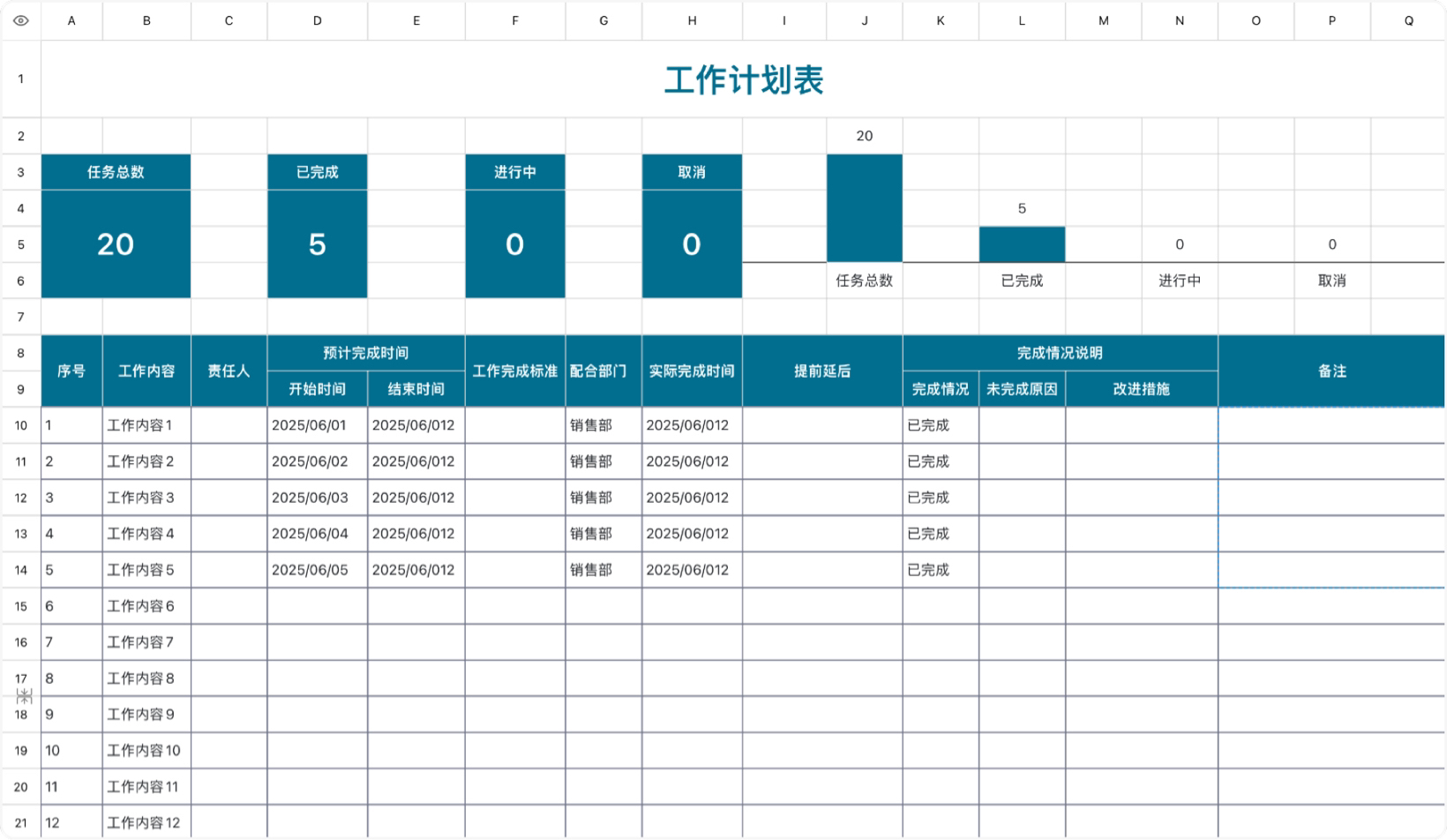Click the title 工作计划表
The image size is (1447, 840).
pos(744,79)
